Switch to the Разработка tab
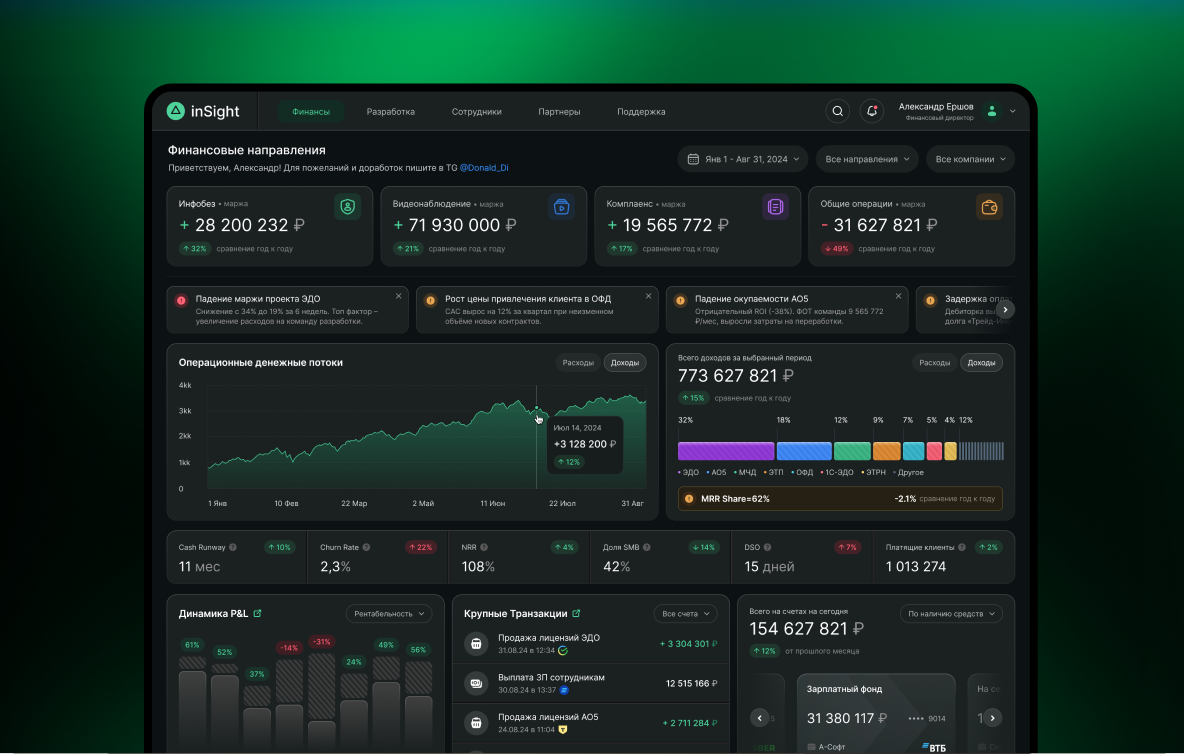The image size is (1184, 754). click(x=390, y=112)
